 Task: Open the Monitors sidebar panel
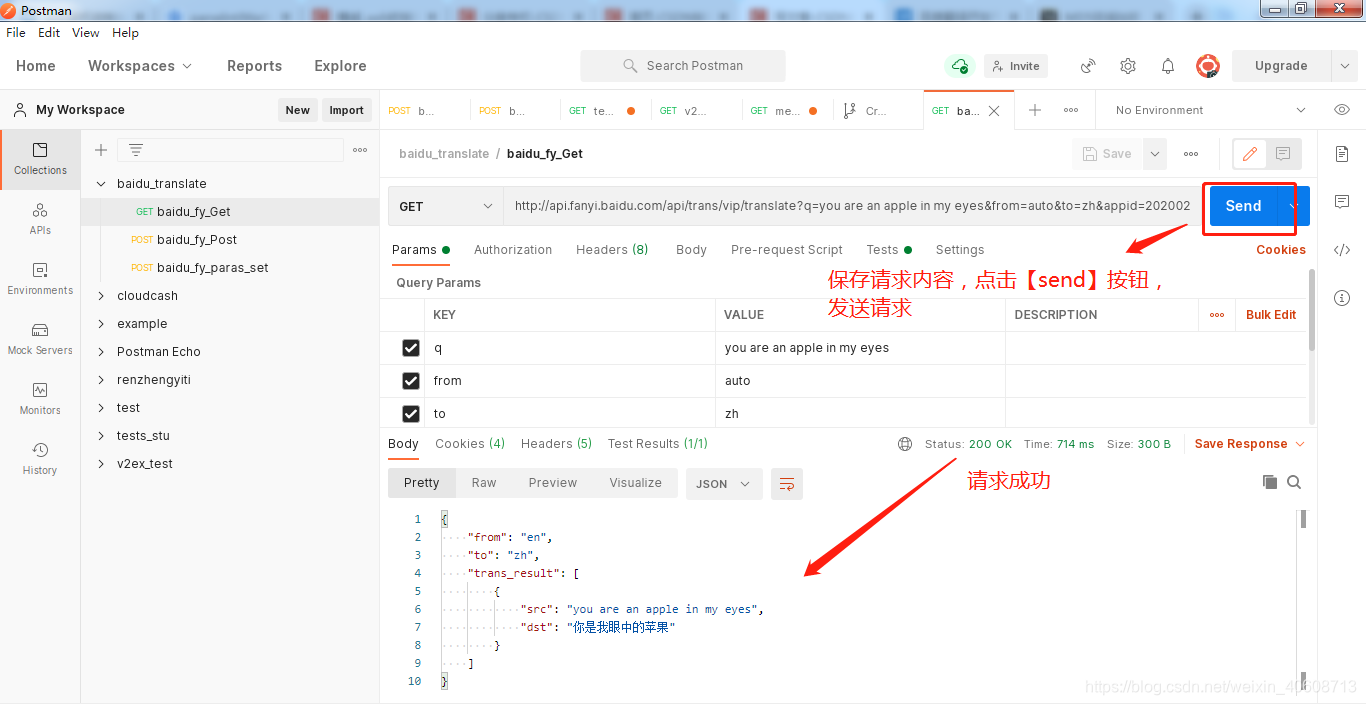pyautogui.click(x=40, y=399)
